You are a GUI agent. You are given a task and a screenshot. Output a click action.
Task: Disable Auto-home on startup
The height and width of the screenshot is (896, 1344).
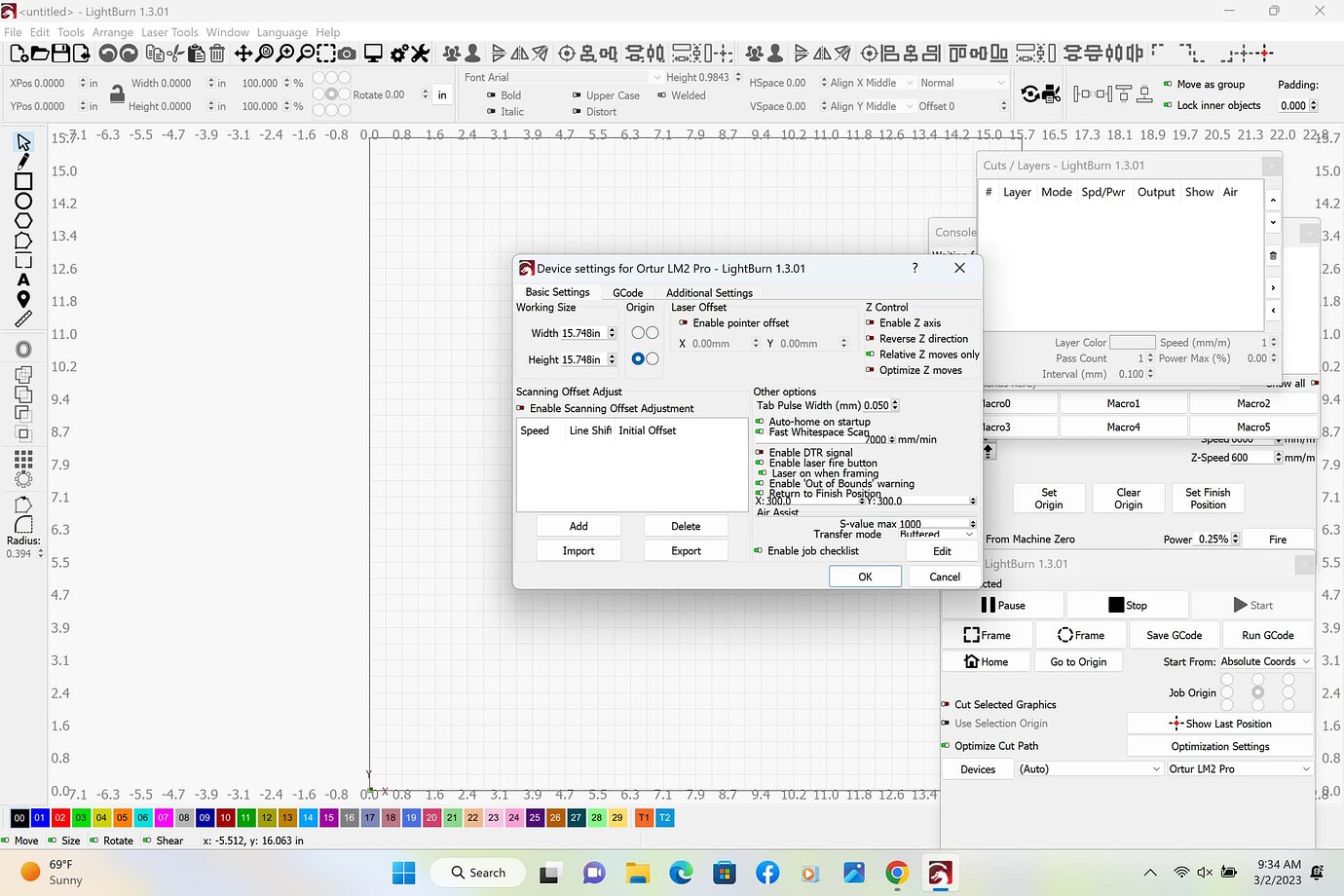760,422
